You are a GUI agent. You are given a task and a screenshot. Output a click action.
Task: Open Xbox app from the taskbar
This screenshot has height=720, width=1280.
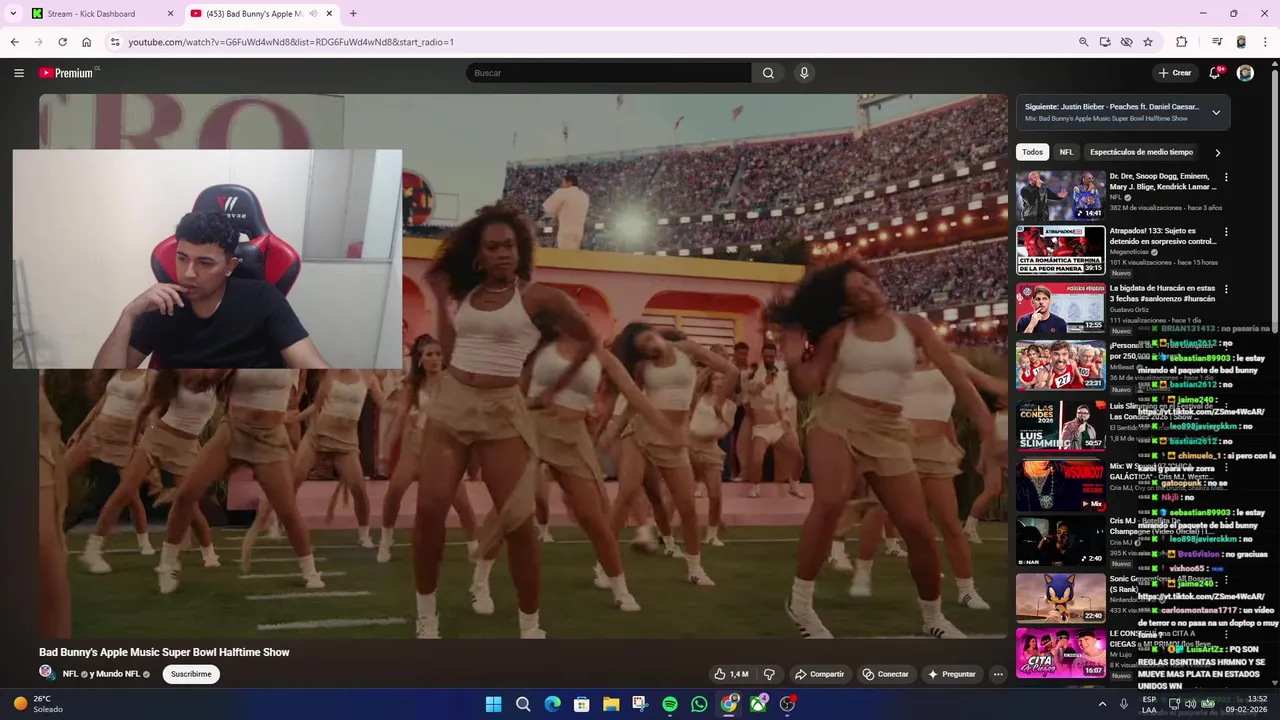click(758, 704)
